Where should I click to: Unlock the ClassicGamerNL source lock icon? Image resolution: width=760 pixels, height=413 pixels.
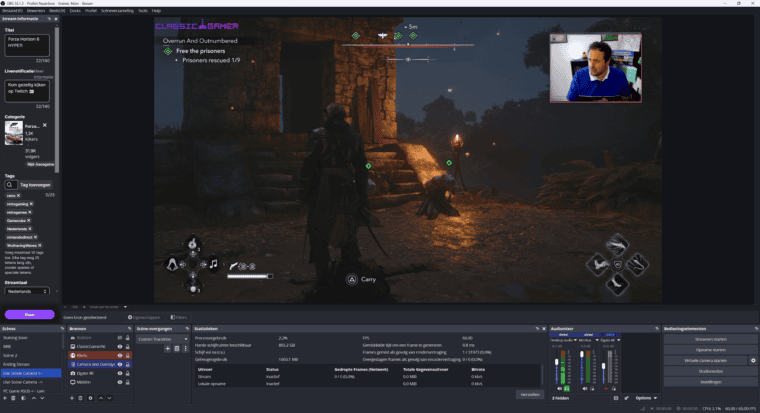pos(128,346)
